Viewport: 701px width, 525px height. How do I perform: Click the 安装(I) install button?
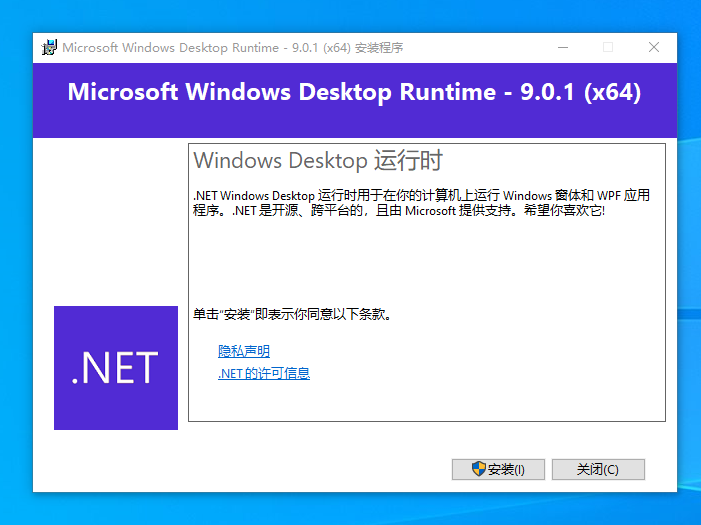[x=498, y=469]
